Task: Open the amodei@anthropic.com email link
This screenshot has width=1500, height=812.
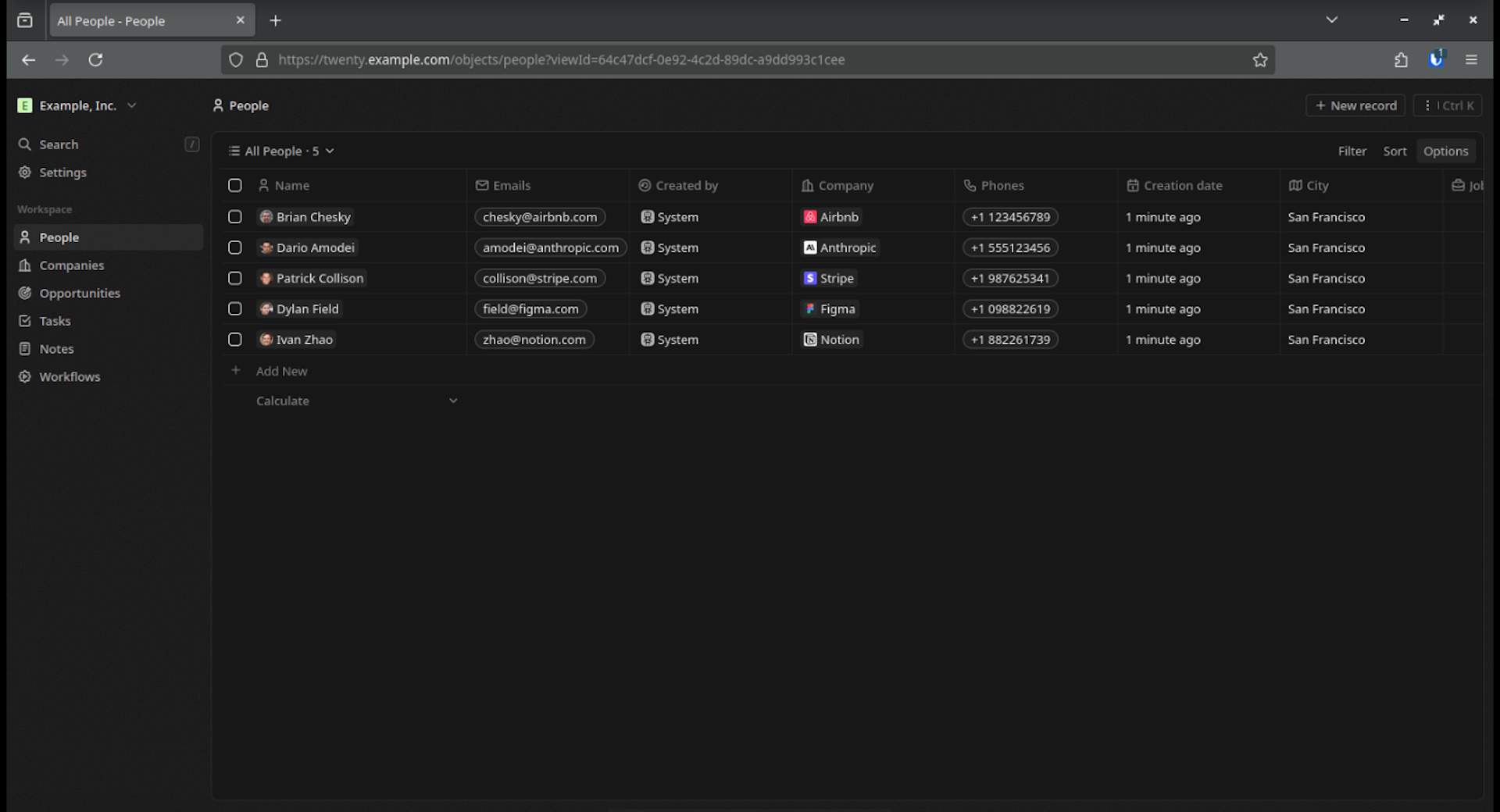Action: 550,248
